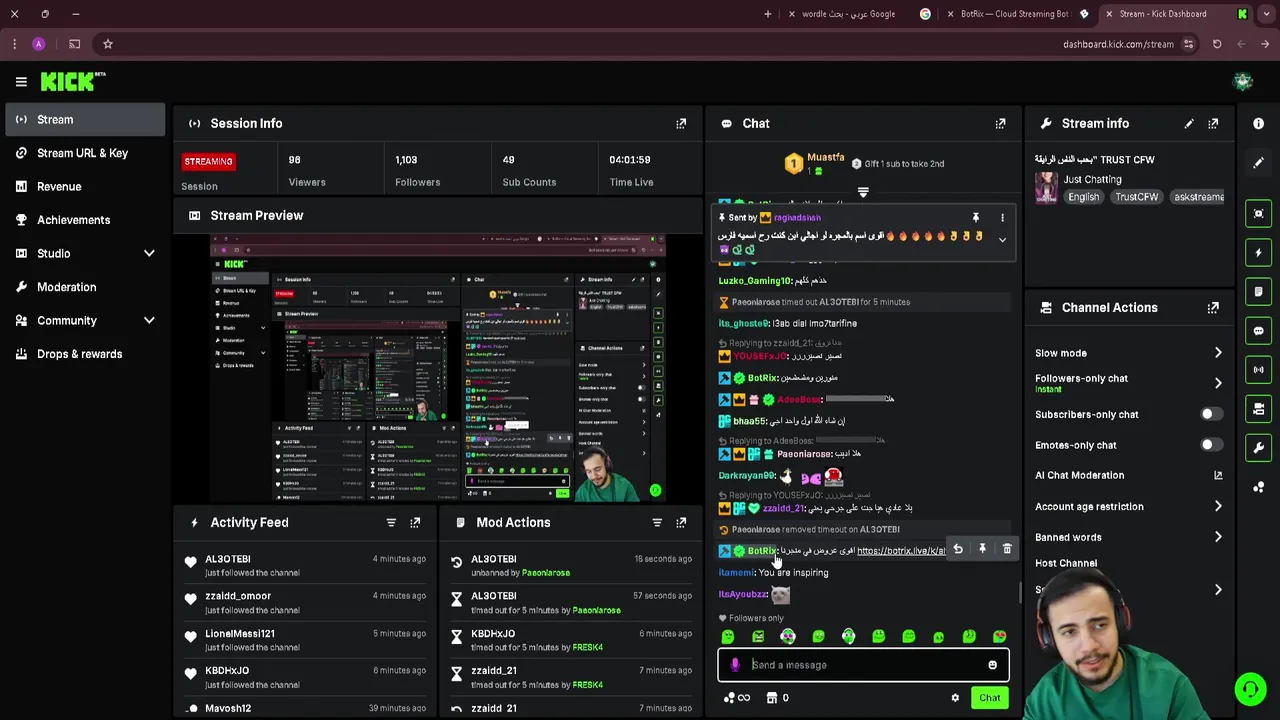Toggle the broadcast signal icon in the right sidebar
Image resolution: width=1280 pixels, height=720 pixels.
(x=1258, y=370)
